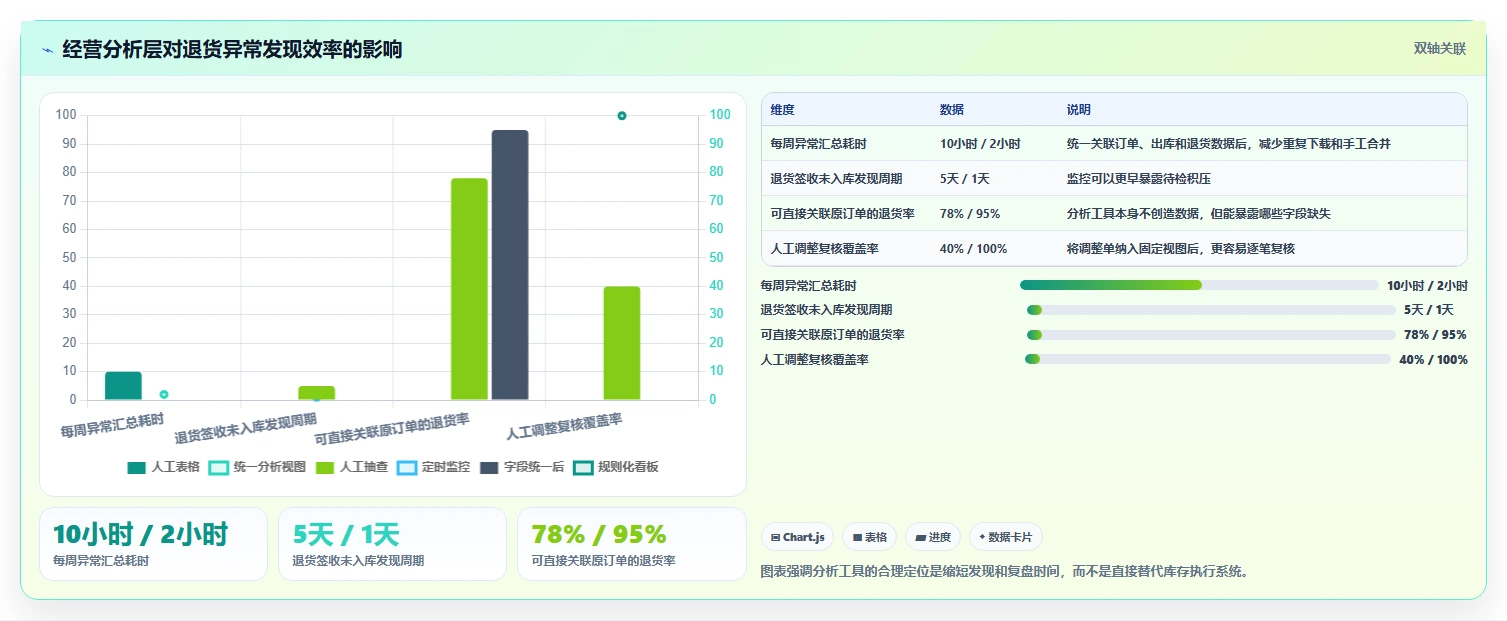
Task: Click the caption starting 图表强调分析工具
Action: 1005,572
